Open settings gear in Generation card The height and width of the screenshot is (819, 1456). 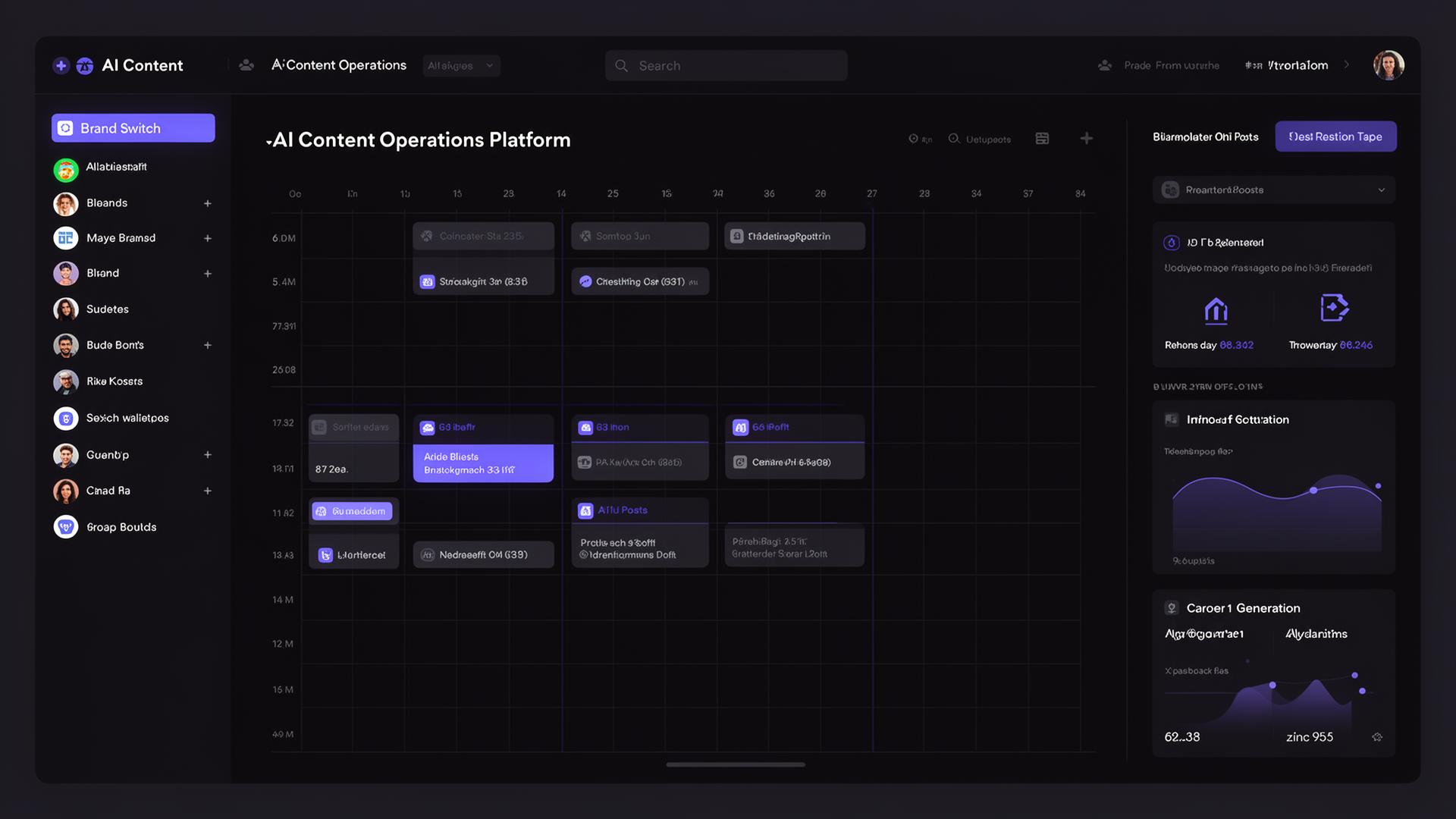(1377, 737)
